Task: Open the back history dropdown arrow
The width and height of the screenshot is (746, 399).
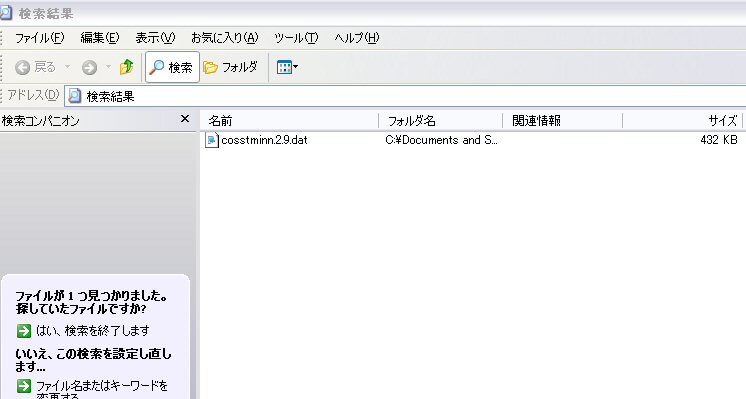Action: (67, 67)
